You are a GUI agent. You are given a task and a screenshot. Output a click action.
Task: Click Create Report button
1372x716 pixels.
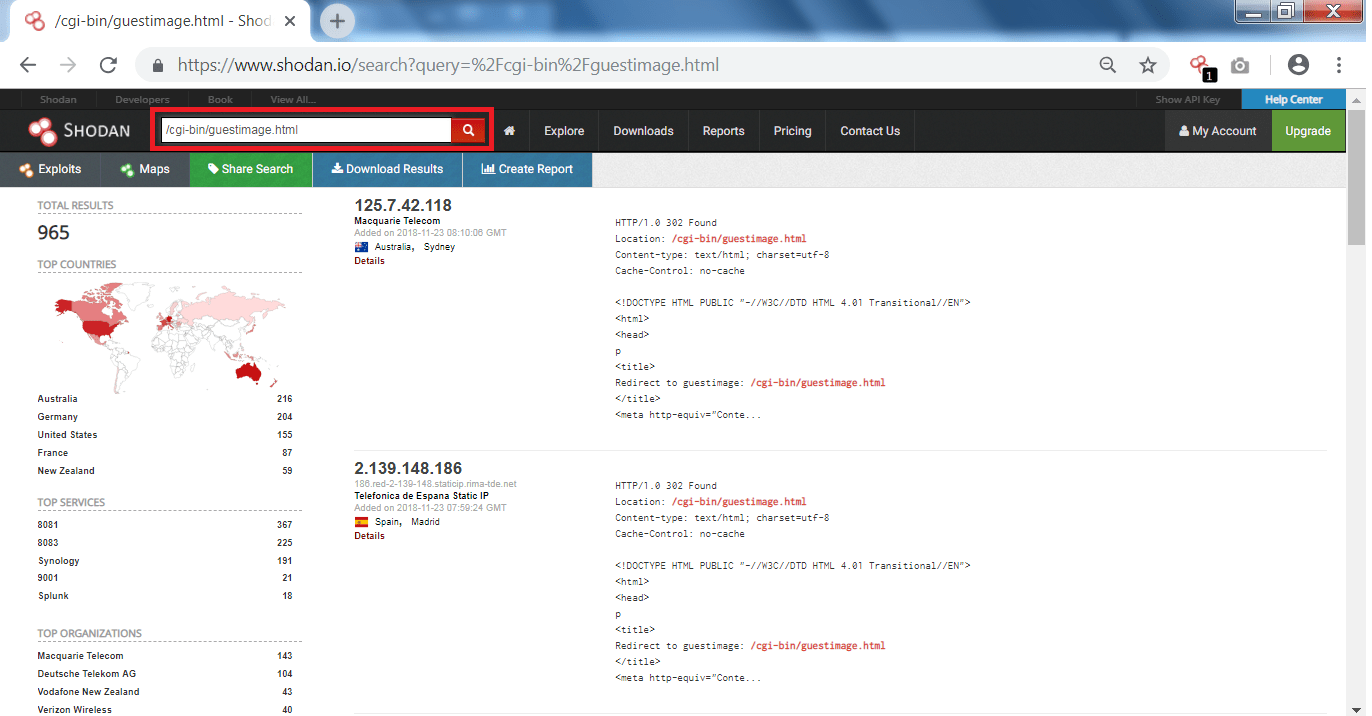click(527, 169)
